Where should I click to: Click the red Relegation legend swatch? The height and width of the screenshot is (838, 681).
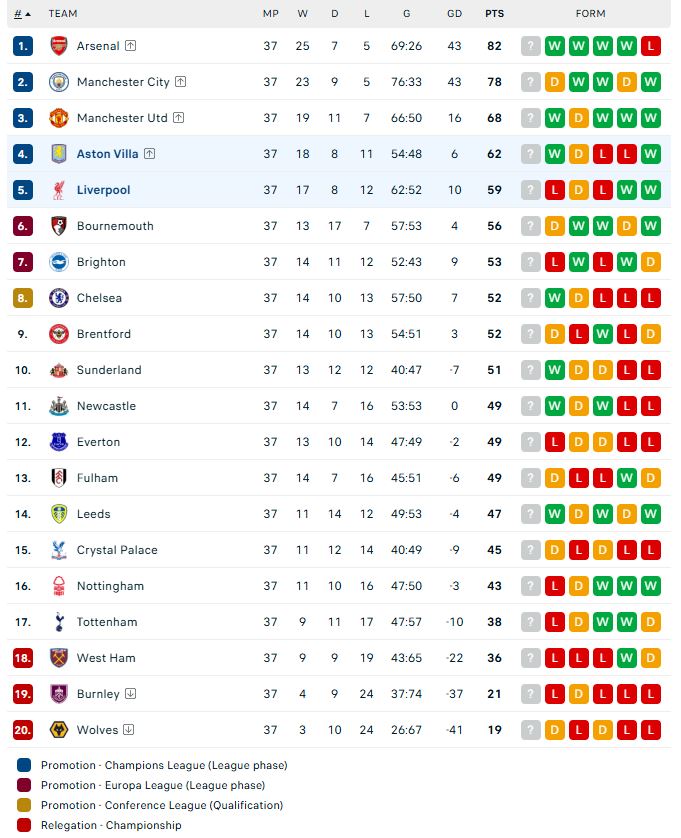pos(24,825)
